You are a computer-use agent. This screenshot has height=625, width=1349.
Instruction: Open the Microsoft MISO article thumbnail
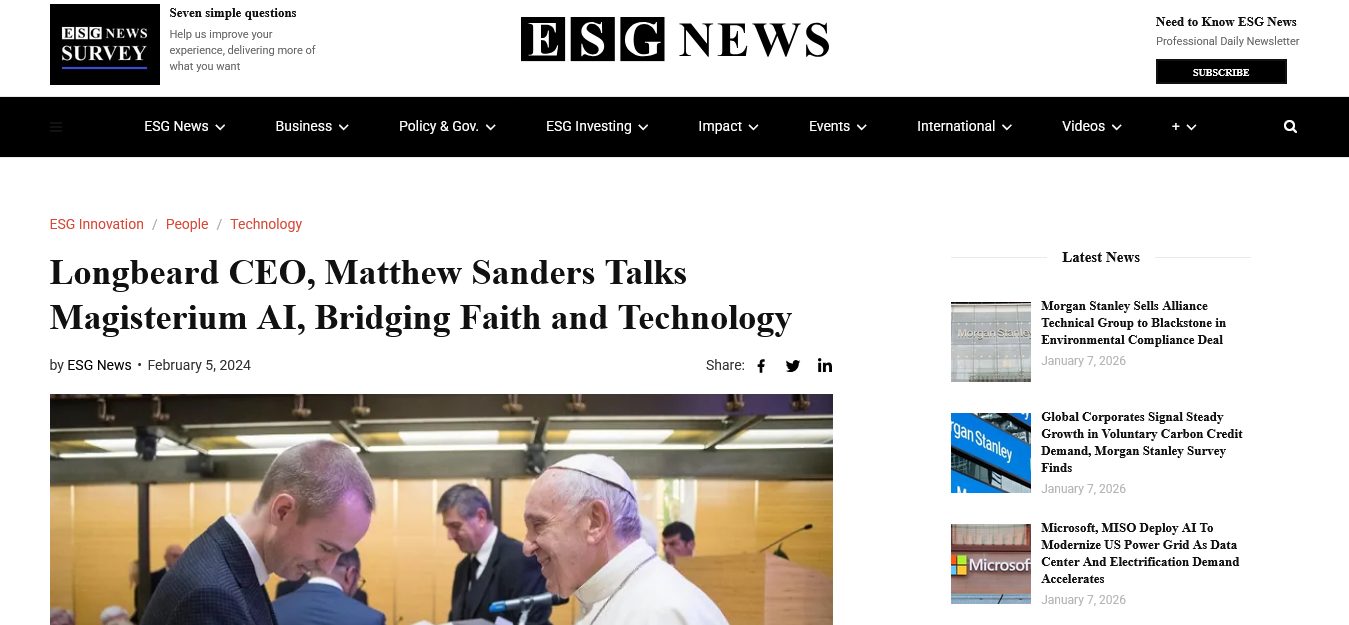pyautogui.click(x=991, y=564)
